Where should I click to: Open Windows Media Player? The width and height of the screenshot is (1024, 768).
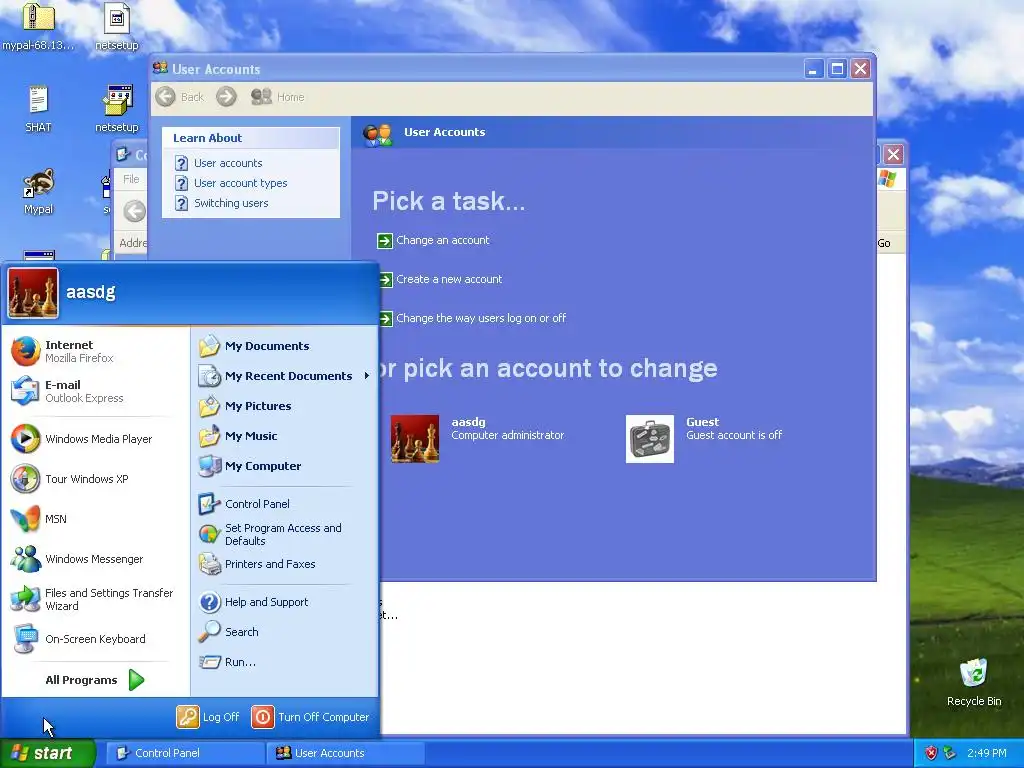click(x=82, y=439)
